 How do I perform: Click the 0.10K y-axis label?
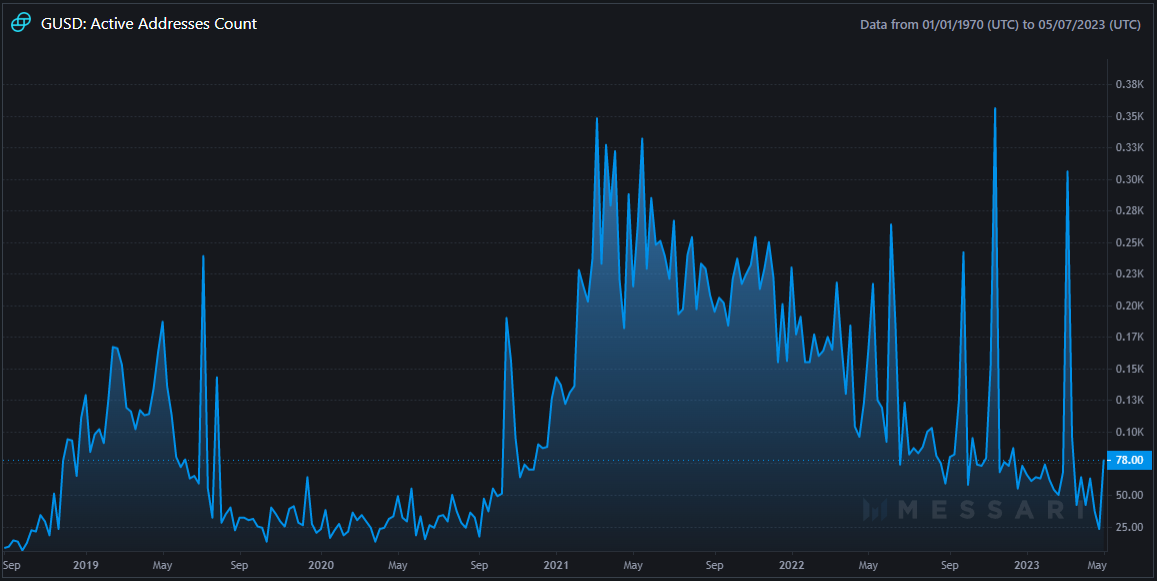1130,432
